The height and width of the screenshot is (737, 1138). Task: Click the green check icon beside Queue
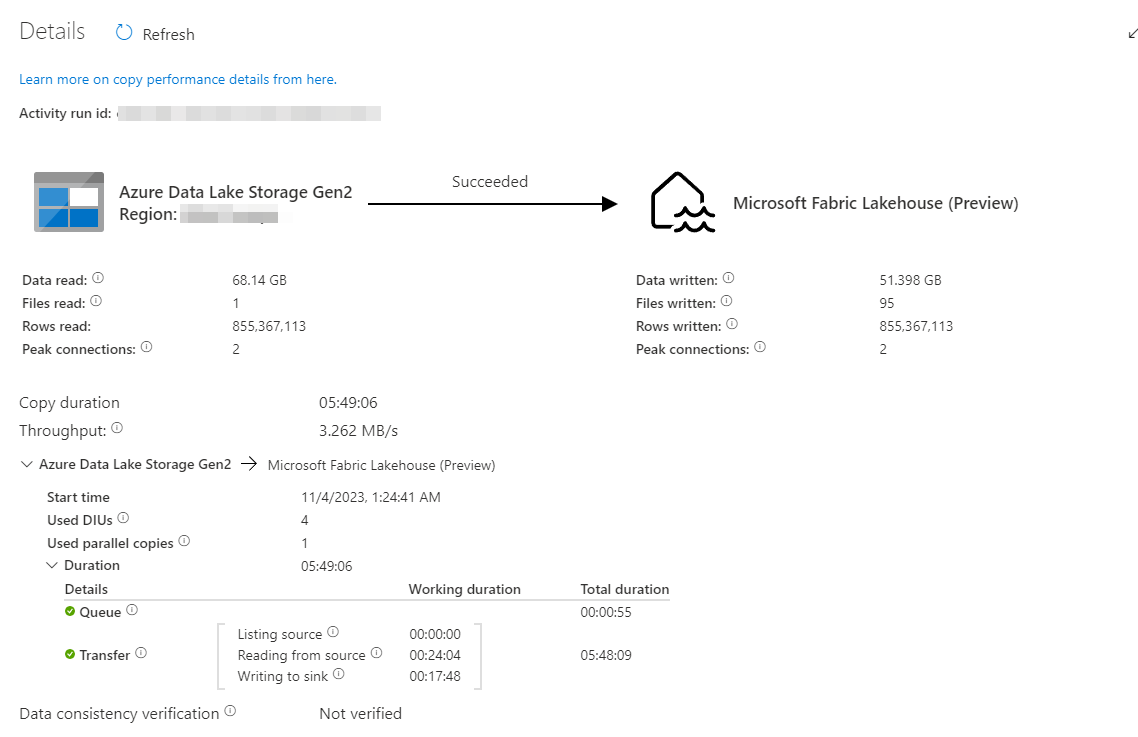click(x=70, y=611)
